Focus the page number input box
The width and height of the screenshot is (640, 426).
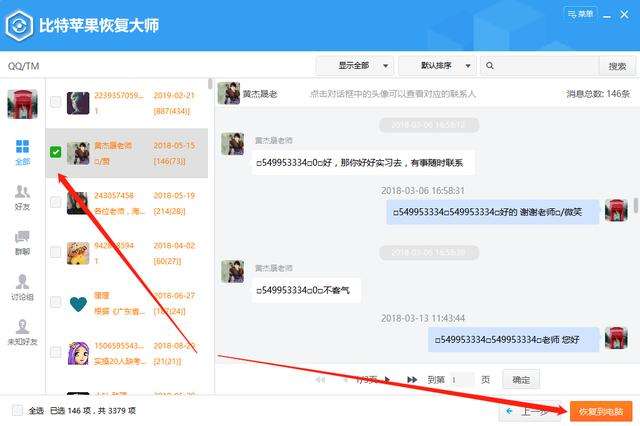(461, 380)
